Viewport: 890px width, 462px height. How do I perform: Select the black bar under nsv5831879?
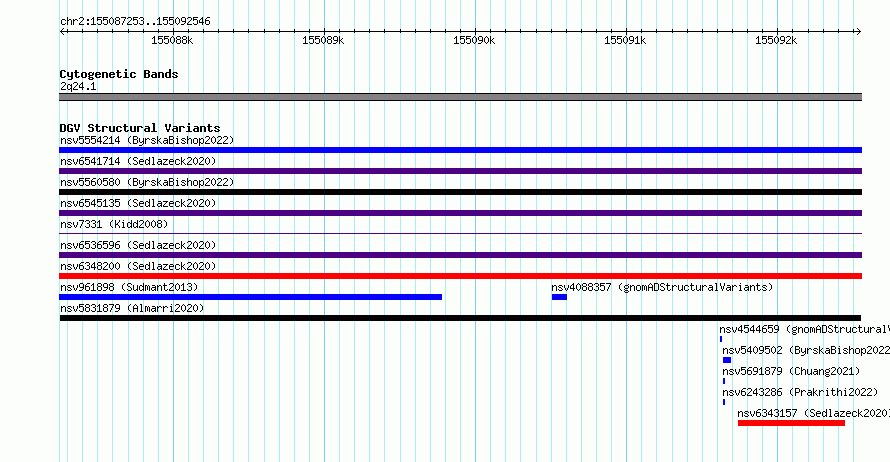click(460, 318)
